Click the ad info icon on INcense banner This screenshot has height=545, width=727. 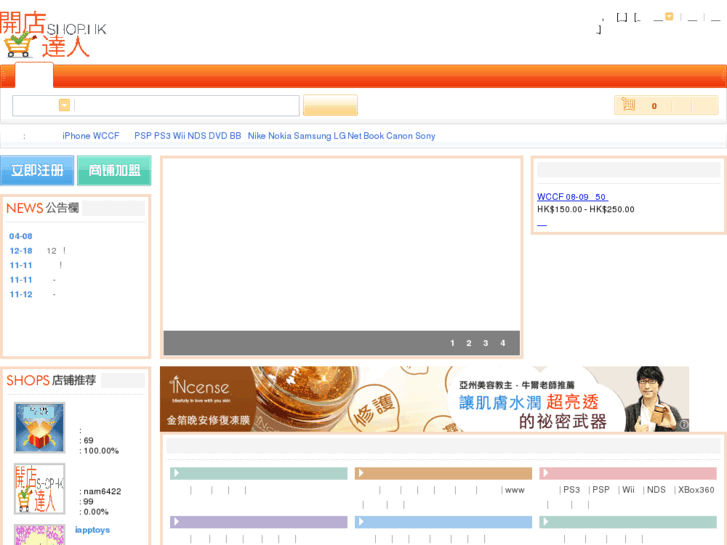click(x=684, y=424)
